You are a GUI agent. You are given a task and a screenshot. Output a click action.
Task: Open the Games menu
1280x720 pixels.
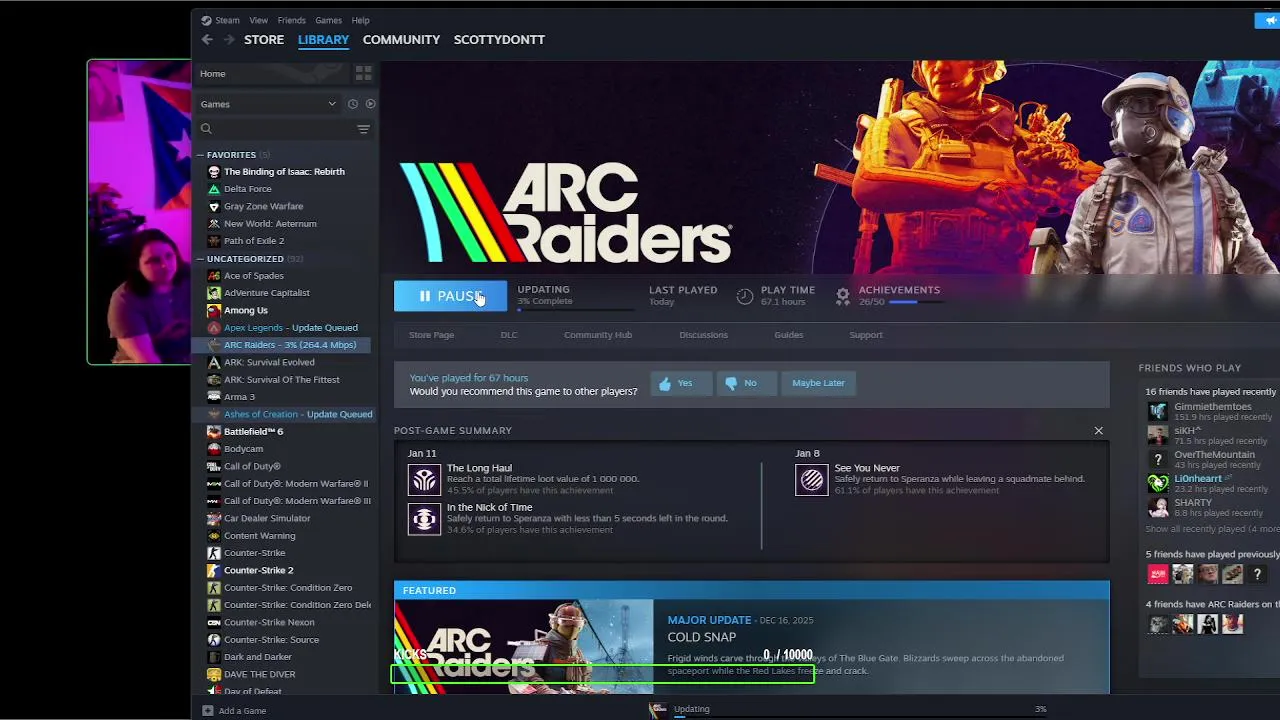coord(328,20)
